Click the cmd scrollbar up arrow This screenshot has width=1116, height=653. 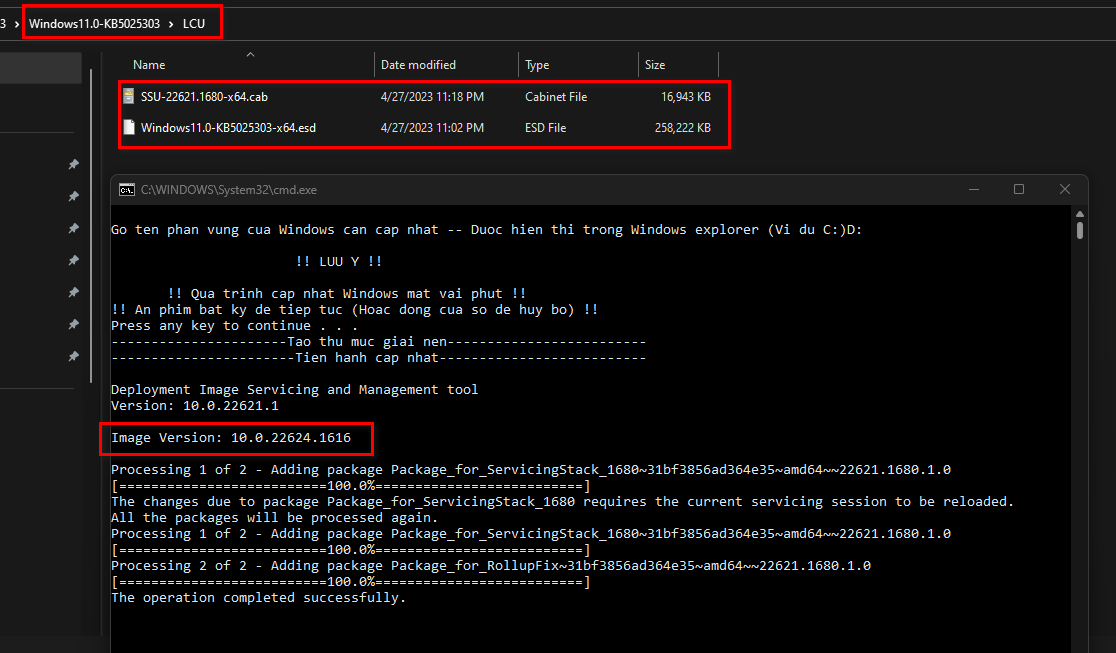(1080, 214)
